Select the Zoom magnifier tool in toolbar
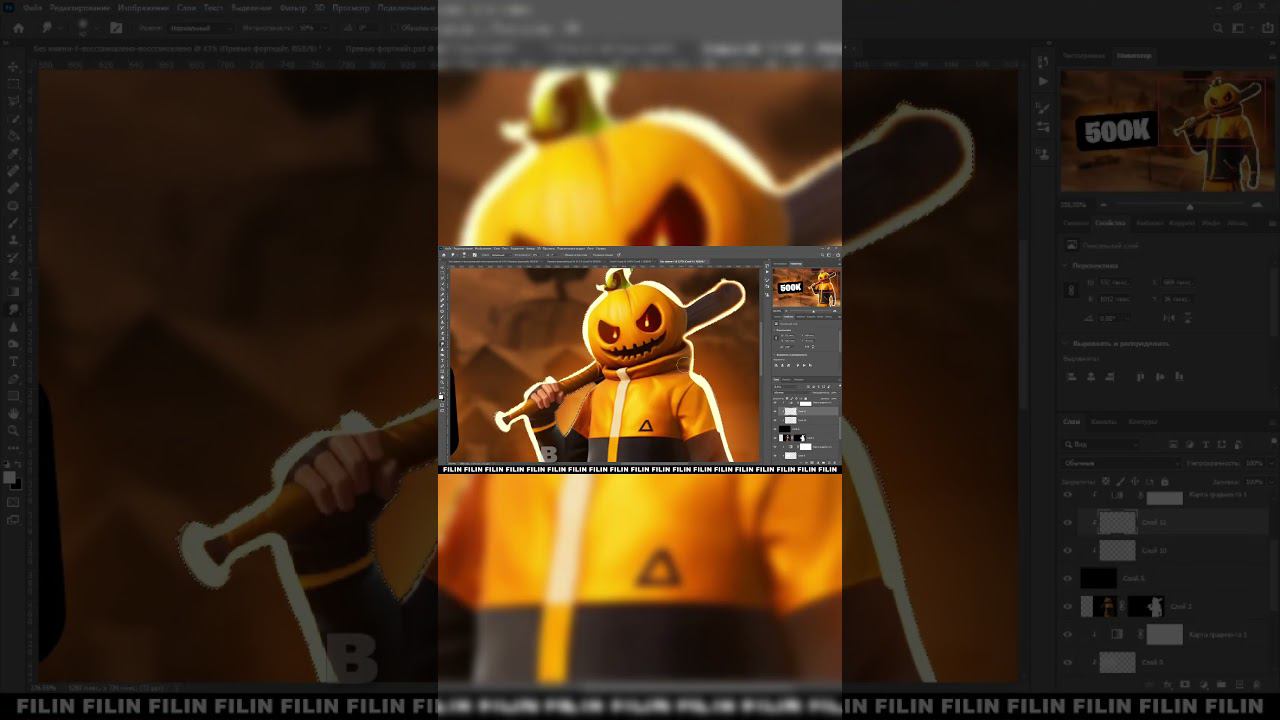 (x=13, y=430)
